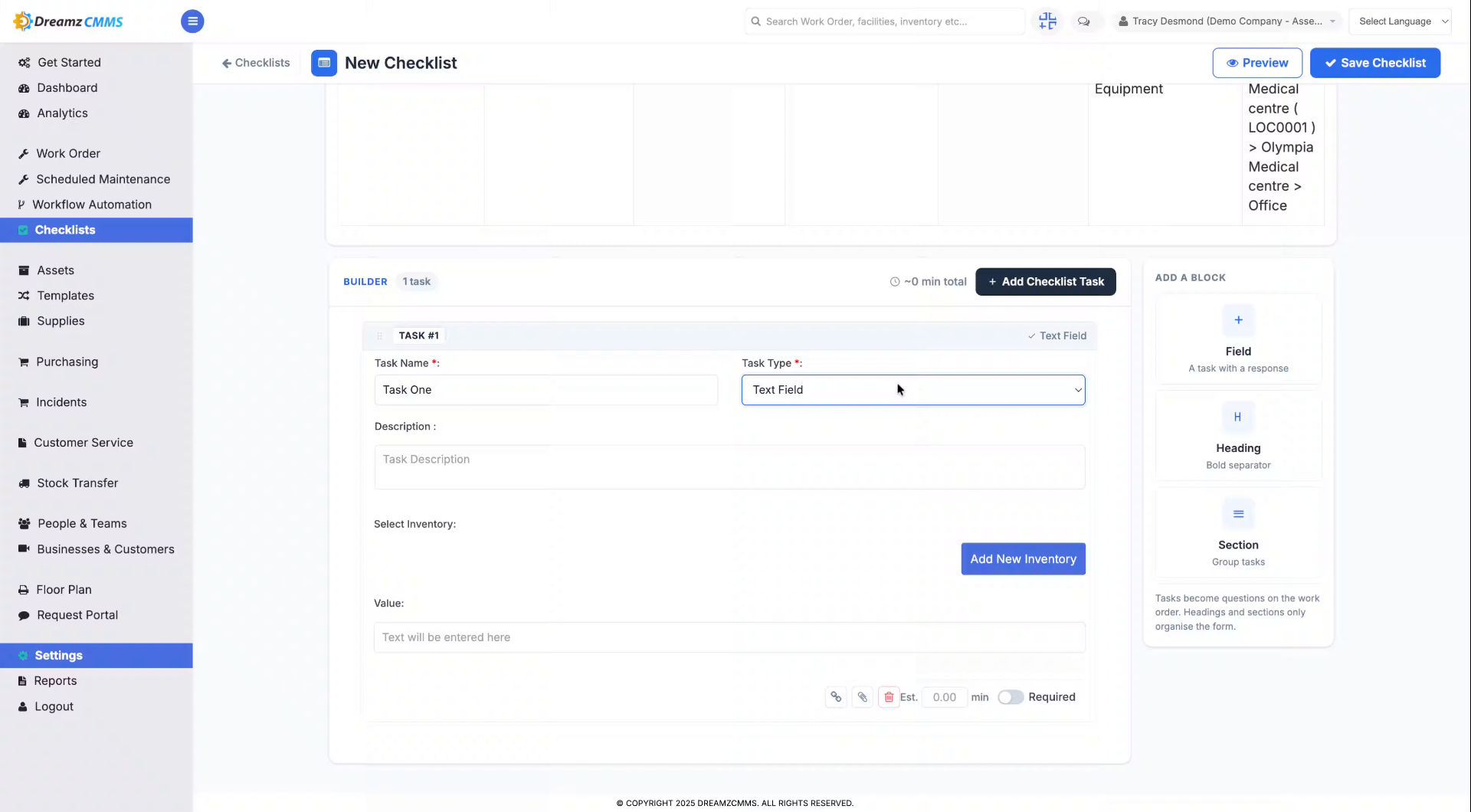The image size is (1471, 812).
Task: Open the chat messages icon
Action: (1084, 21)
